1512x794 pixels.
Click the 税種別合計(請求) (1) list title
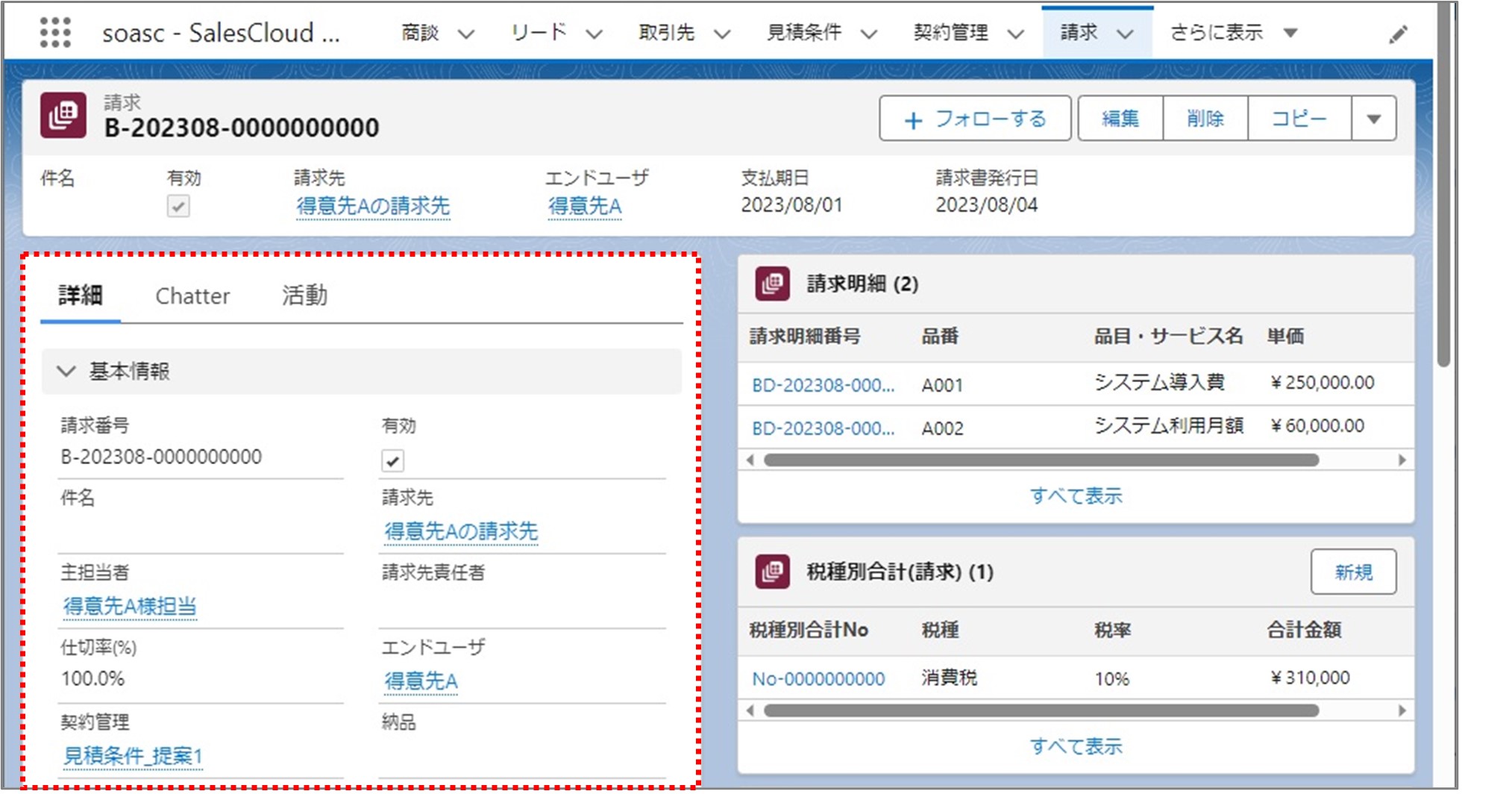[x=900, y=572]
